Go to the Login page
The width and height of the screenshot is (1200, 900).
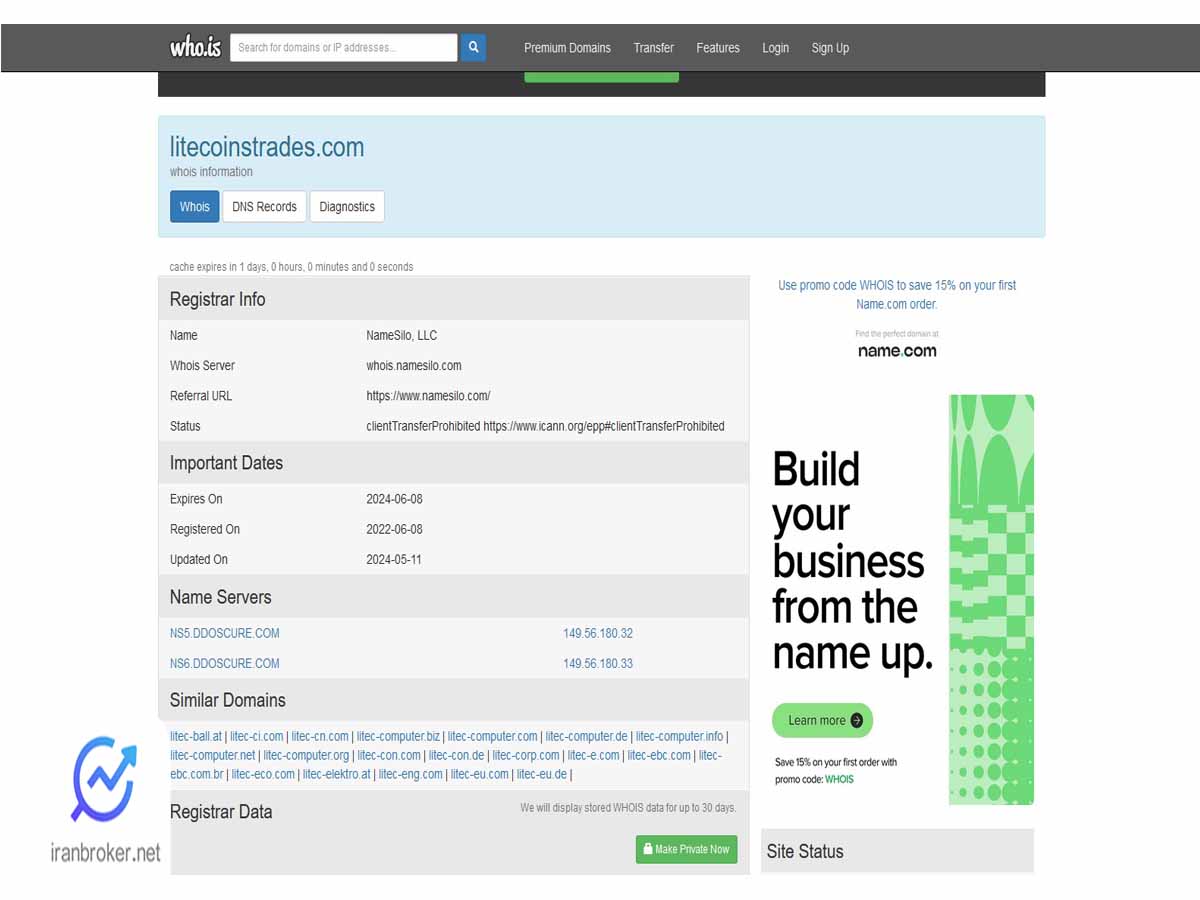point(775,48)
